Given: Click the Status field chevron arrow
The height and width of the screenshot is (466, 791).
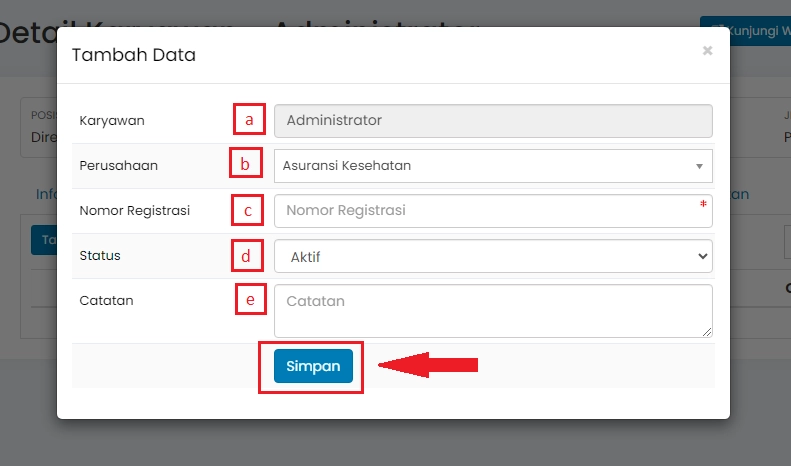Looking at the screenshot, I should pyautogui.click(x=700, y=257).
